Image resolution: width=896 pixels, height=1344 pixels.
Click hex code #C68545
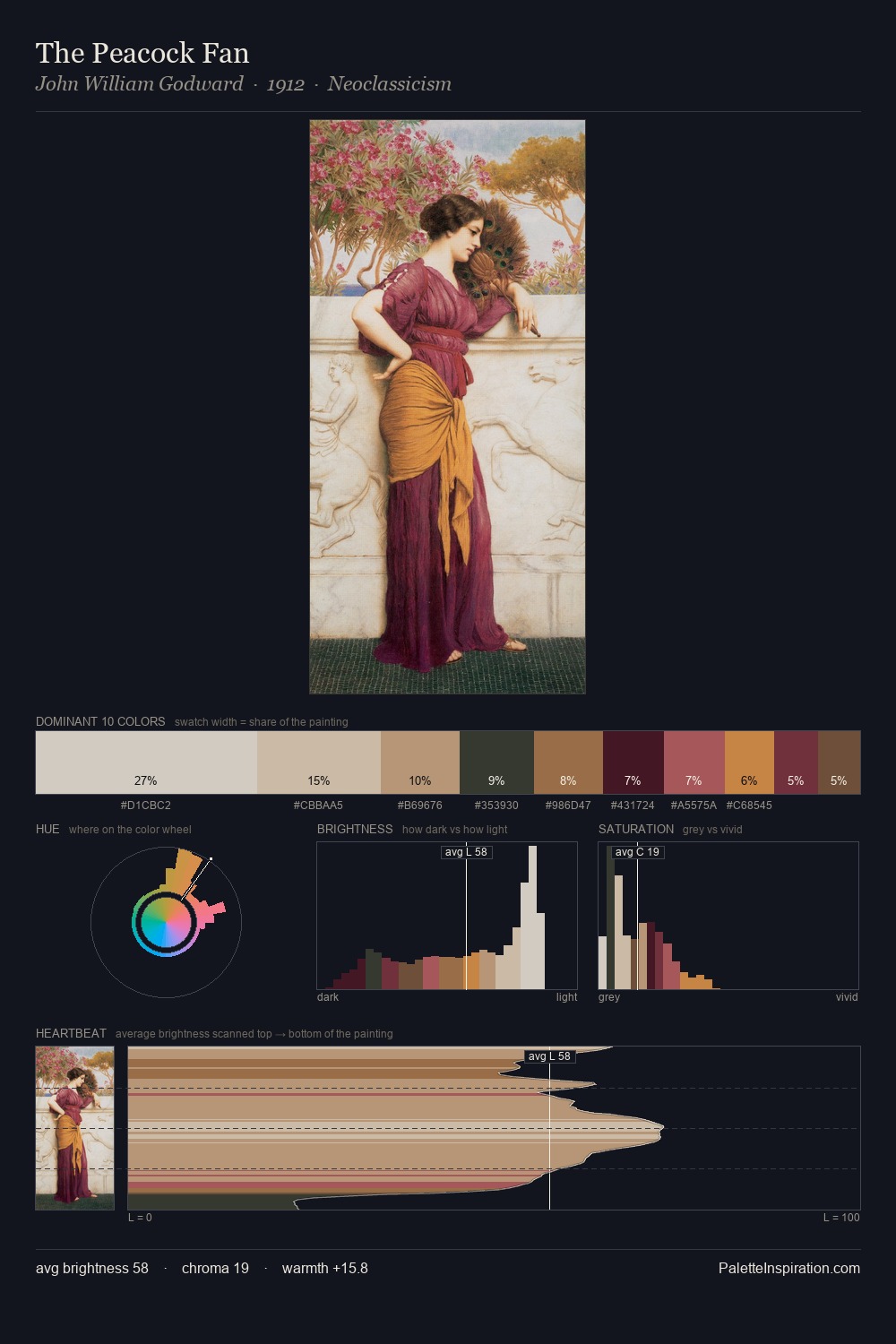coord(749,806)
